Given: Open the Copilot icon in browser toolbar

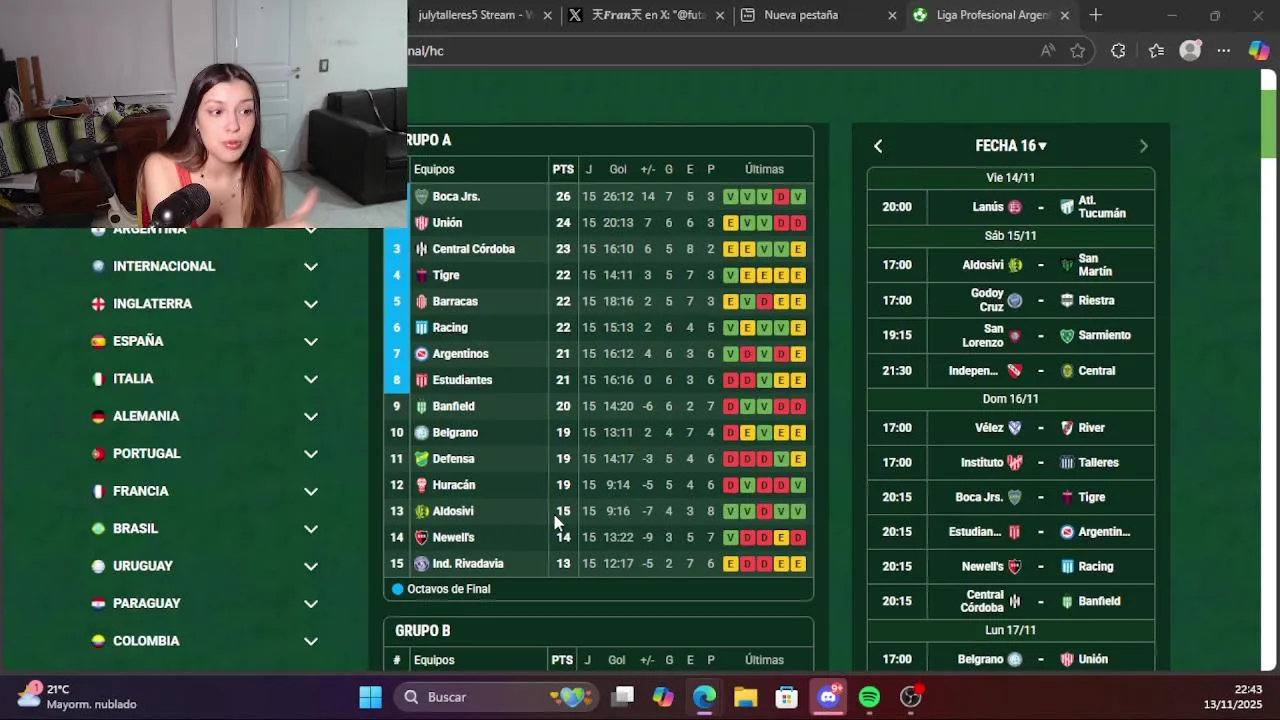Looking at the screenshot, I should [x=1259, y=51].
